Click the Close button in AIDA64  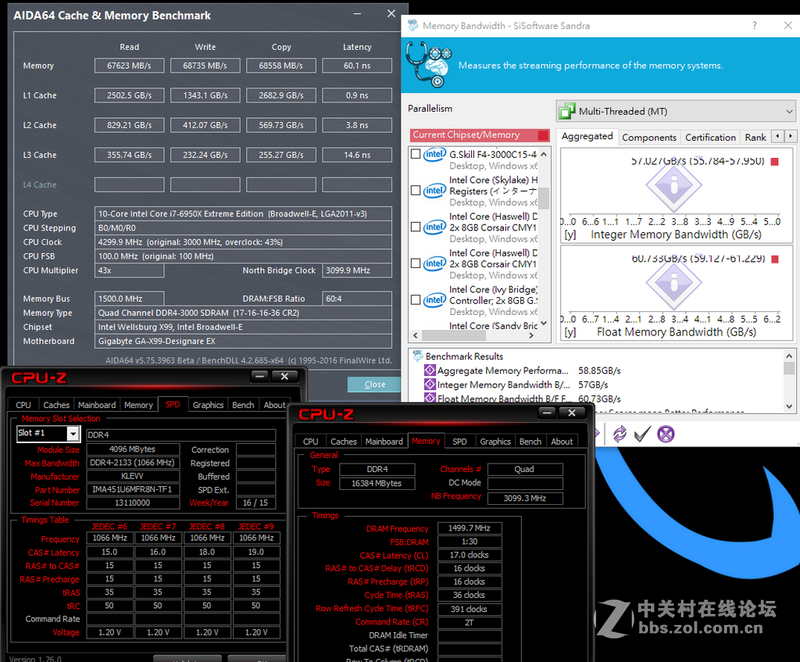pyautogui.click(x=373, y=383)
